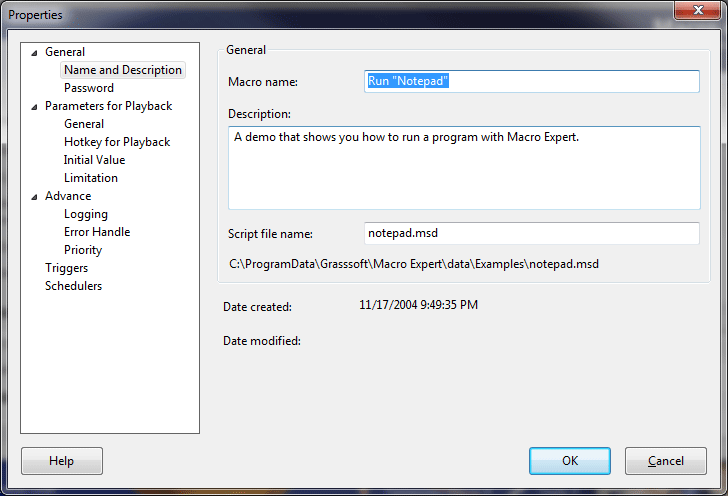The image size is (728, 496).
Task: Click the Script file name label
Action: click(x=270, y=234)
